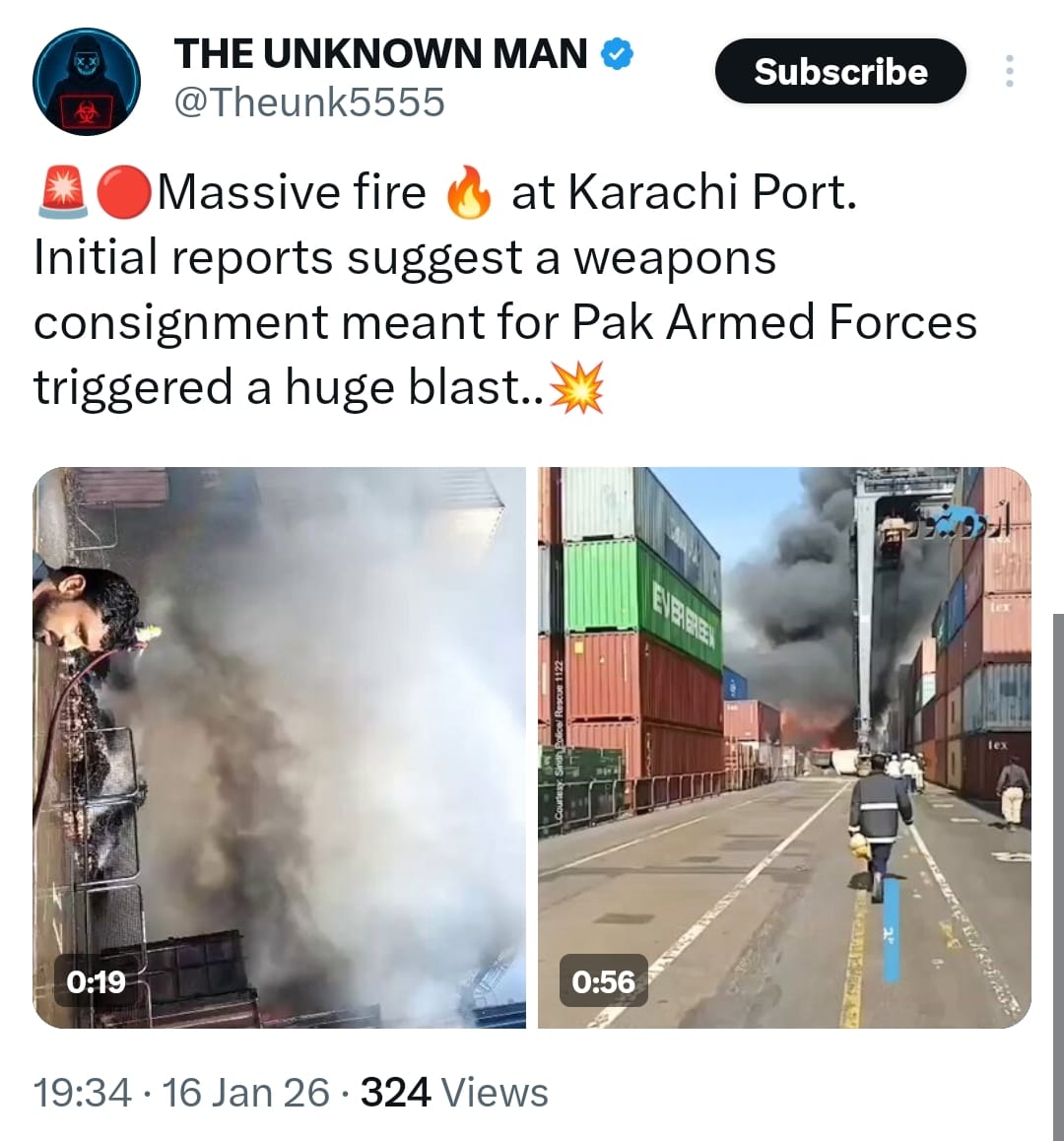Click the 19:34 · 16 Jan 26 timestamp
Viewport: 1064px width, 1141px height.
pyautogui.click(x=182, y=1093)
